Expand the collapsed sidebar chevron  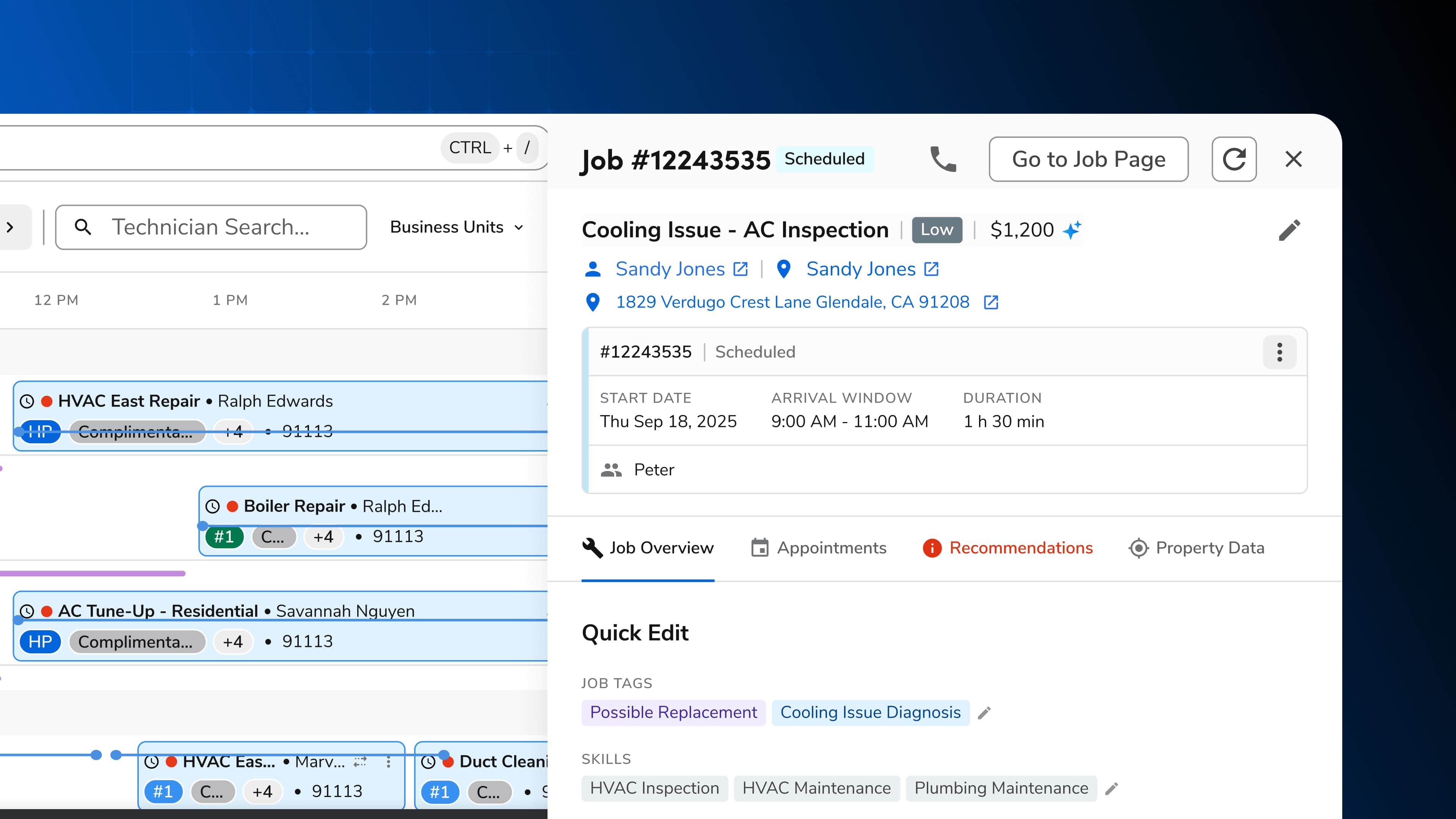[x=10, y=227]
